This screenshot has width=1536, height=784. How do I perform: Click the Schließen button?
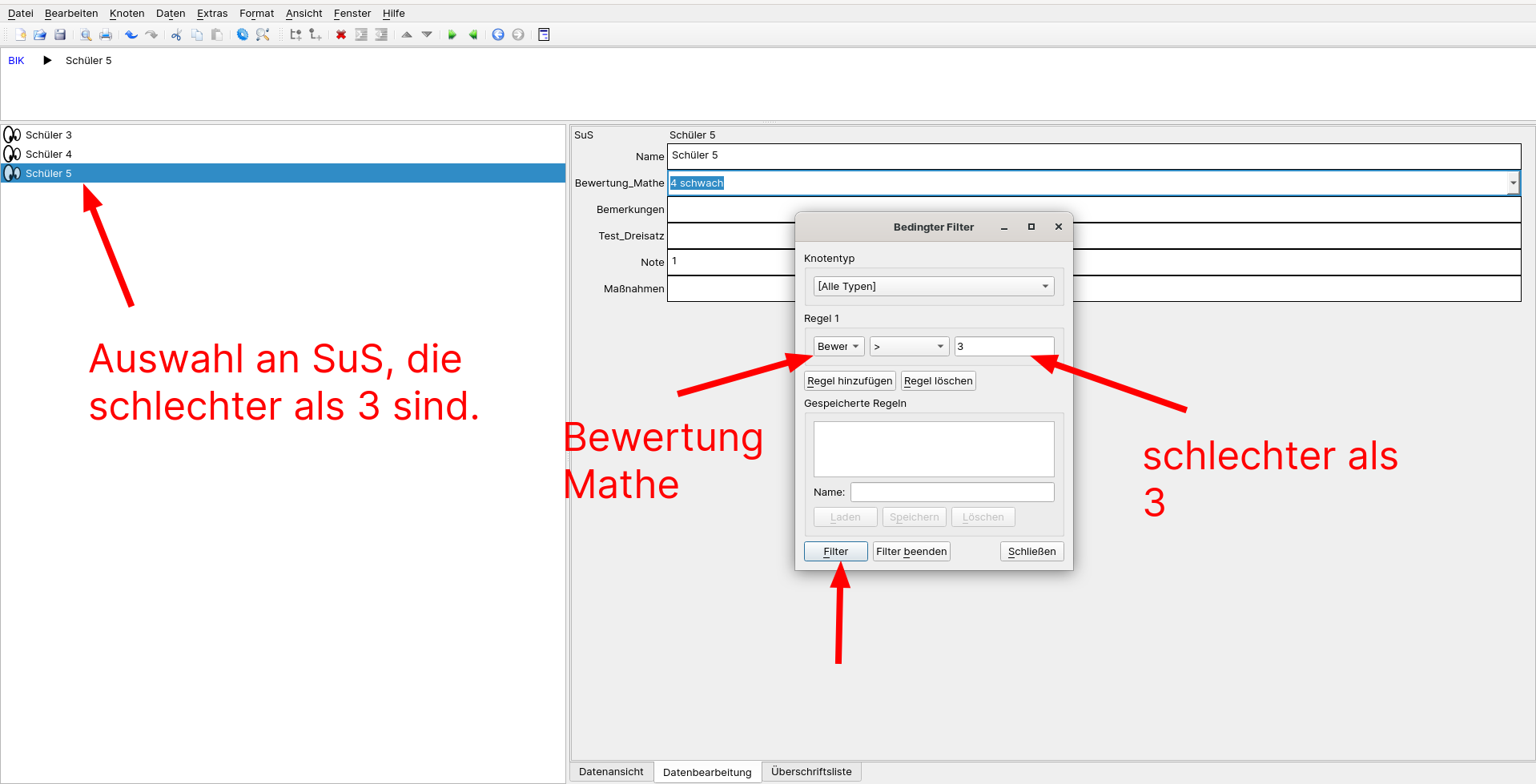1032,552
